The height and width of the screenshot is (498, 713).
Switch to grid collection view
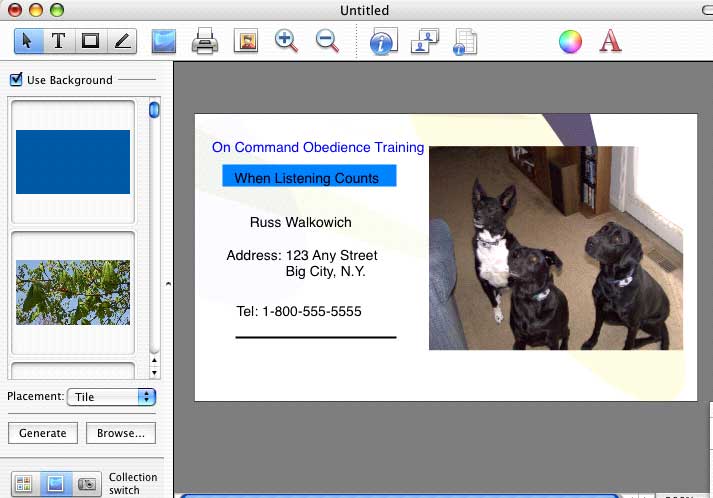(25, 484)
